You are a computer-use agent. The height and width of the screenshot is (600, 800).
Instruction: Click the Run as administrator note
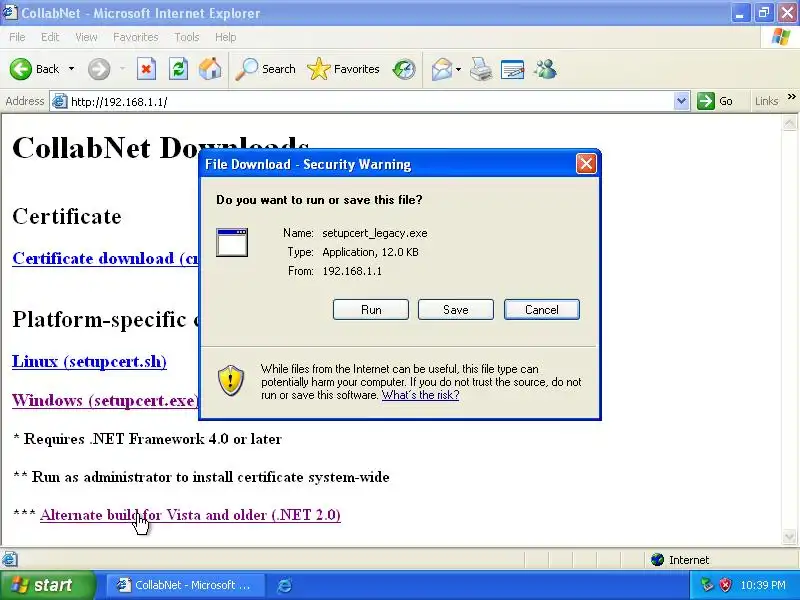click(x=201, y=477)
